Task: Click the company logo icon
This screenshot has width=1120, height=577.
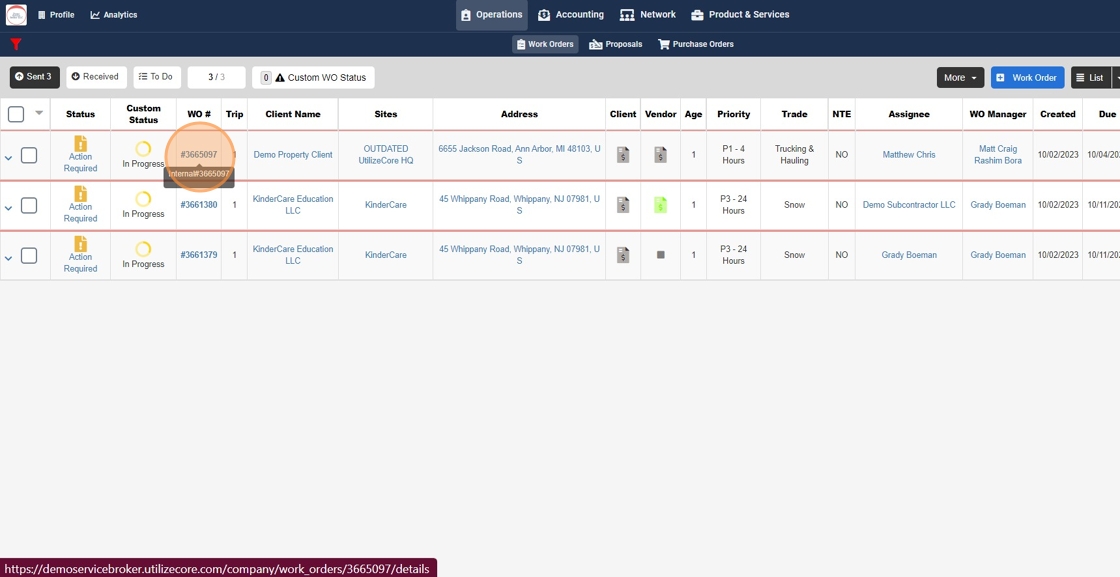Action: (x=16, y=14)
